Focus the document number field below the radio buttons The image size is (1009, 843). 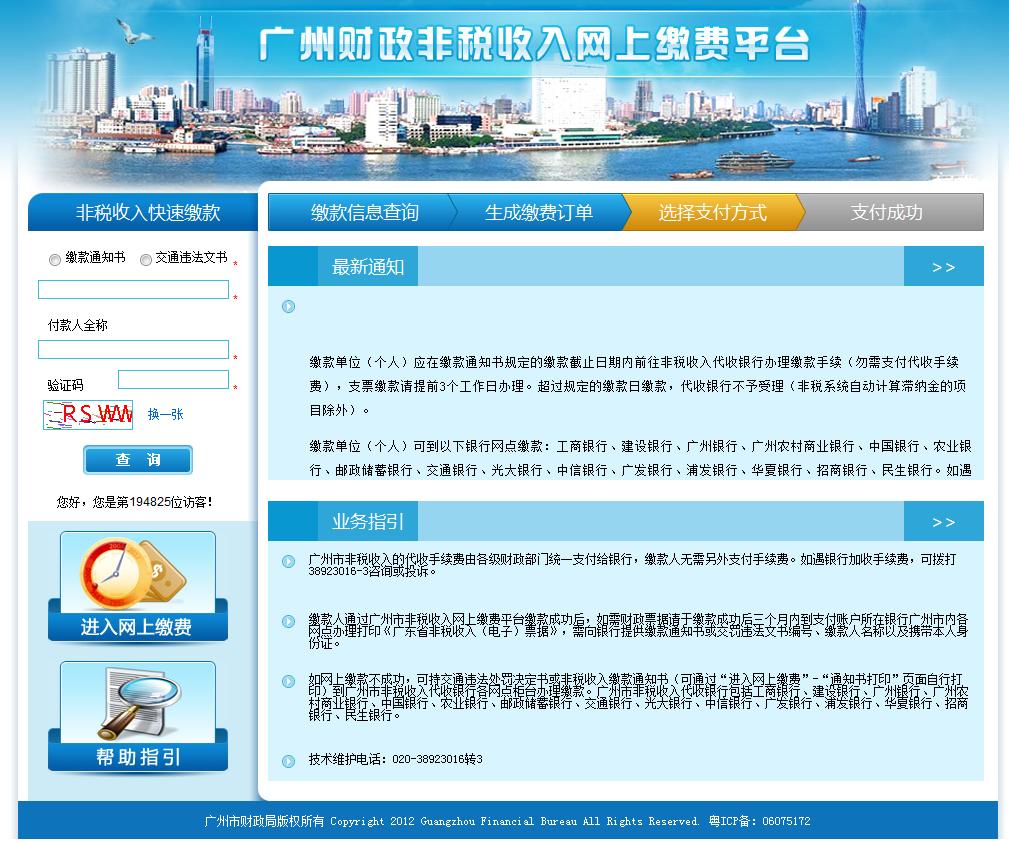133,290
